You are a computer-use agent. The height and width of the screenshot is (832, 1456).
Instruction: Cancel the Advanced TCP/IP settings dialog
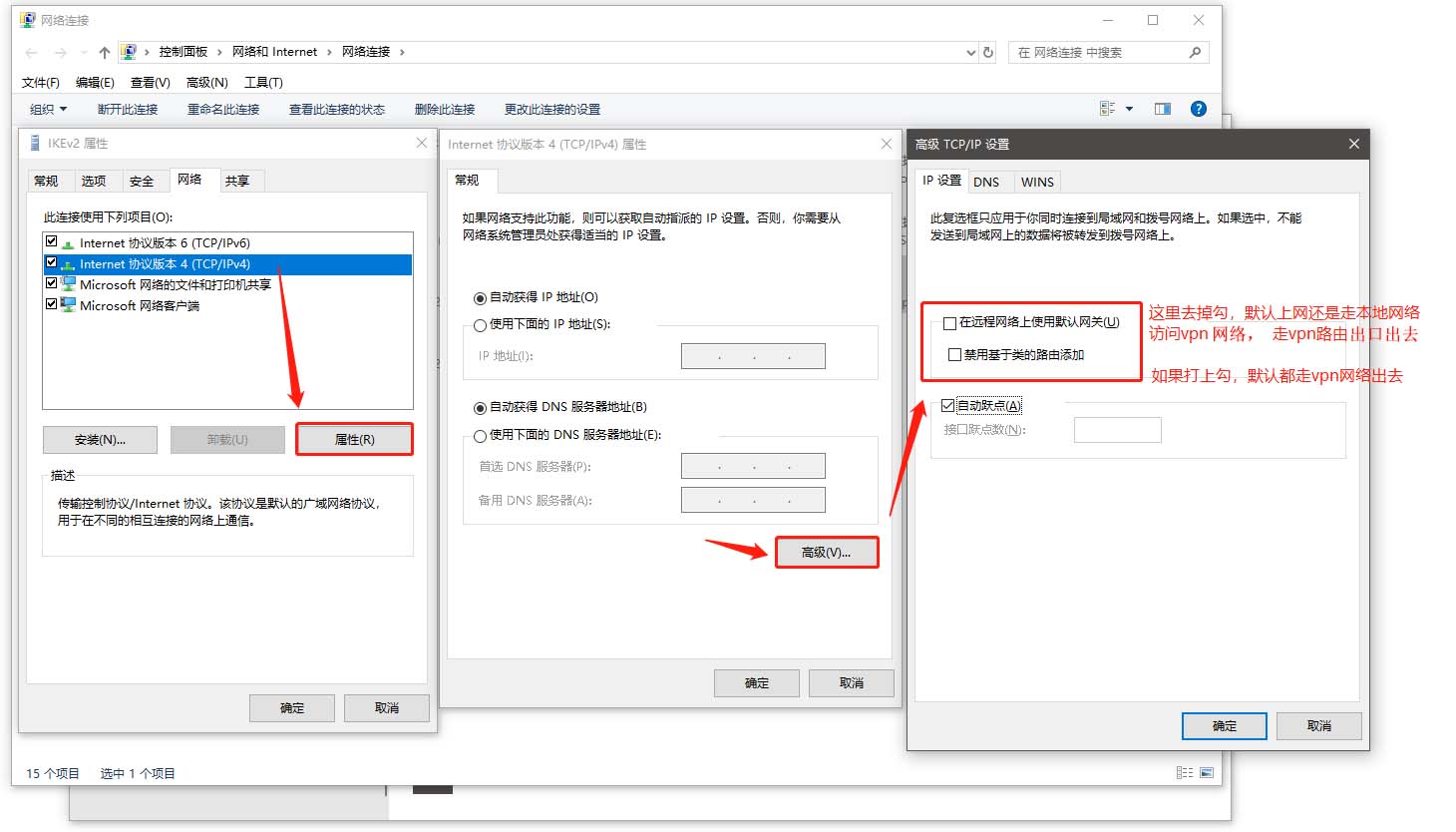tap(1319, 726)
